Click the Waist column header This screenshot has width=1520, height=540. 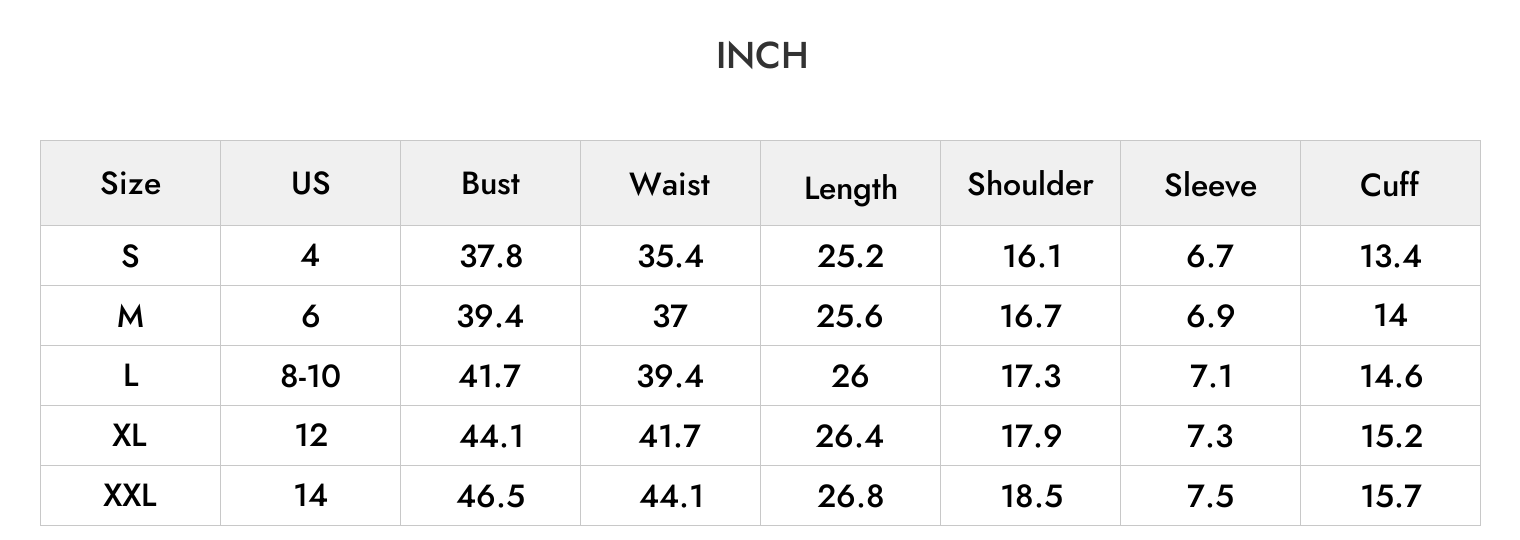670,184
